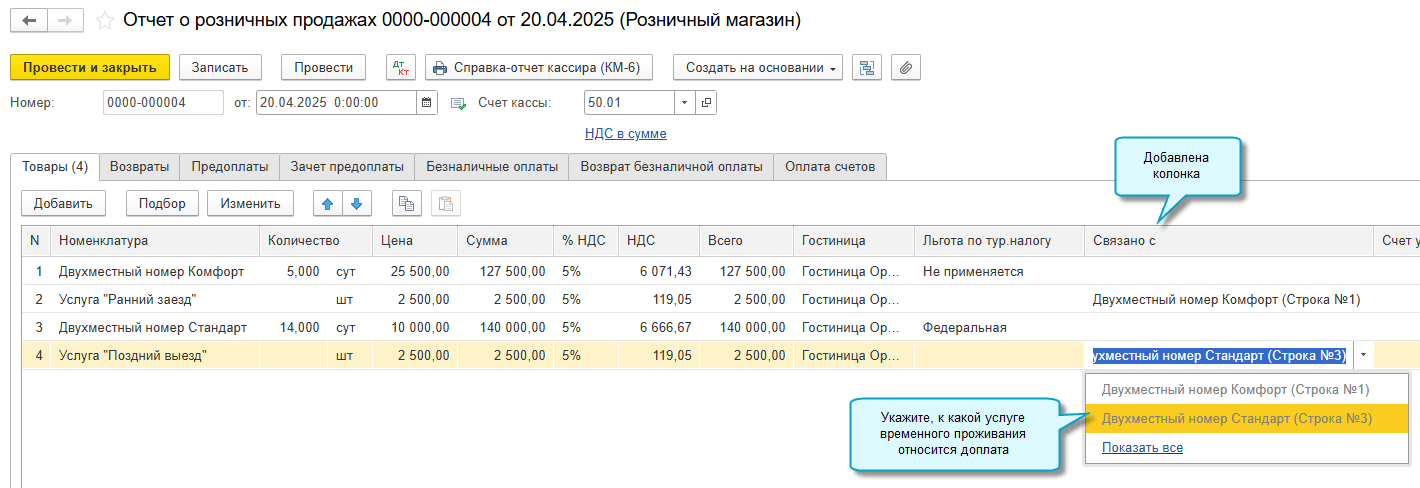Image resolution: width=1420 pixels, height=488 pixels.
Task: Click the Сумма column header
Action: click(506, 240)
